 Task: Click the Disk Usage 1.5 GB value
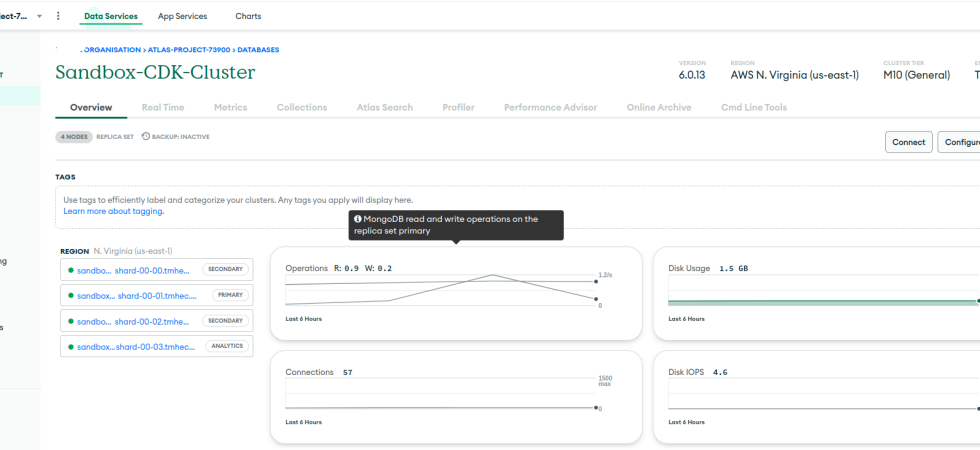click(x=734, y=269)
